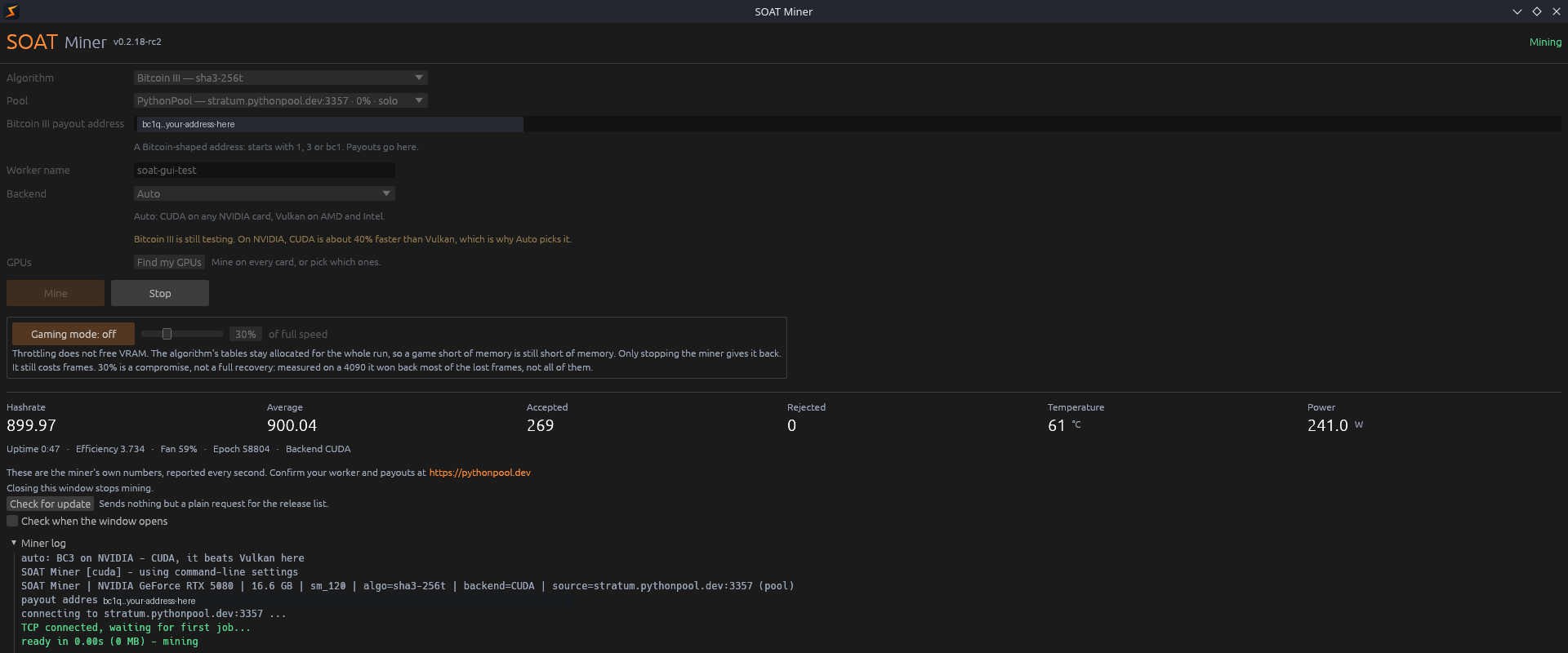
Task: Click log line 'connecting to stratum.pythonpool.dev:3357 ...'
Action: [154, 614]
